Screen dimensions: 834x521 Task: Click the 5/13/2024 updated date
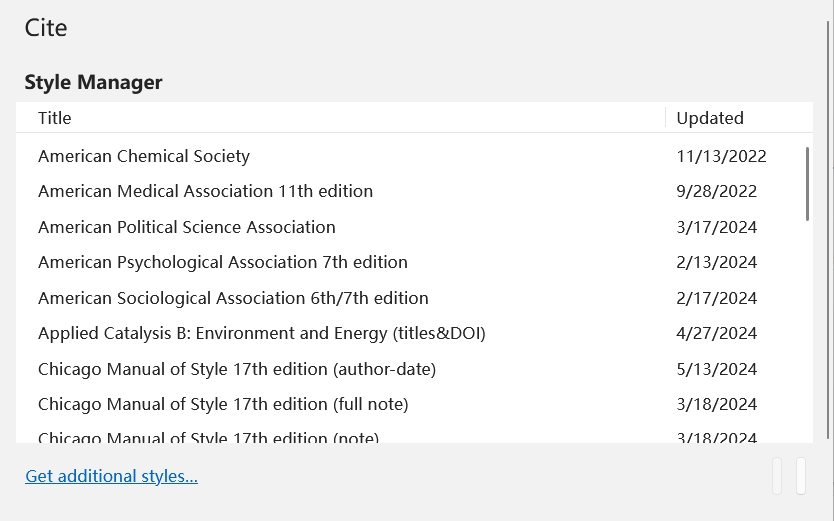(x=716, y=369)
